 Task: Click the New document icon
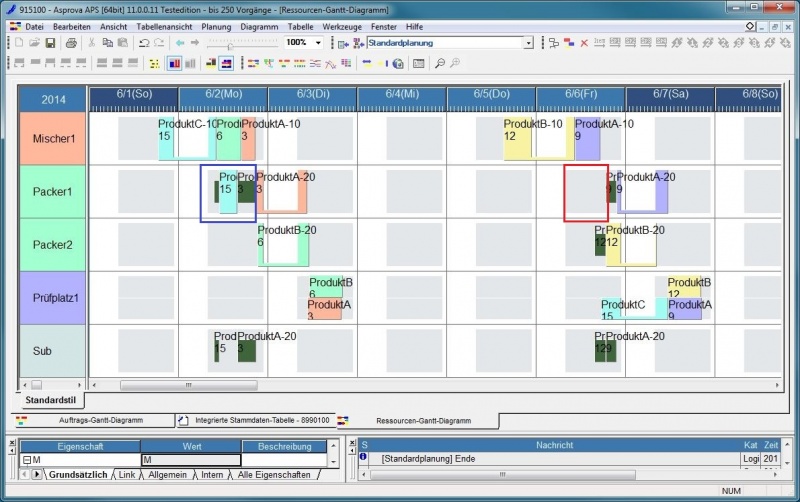point(19,43)
